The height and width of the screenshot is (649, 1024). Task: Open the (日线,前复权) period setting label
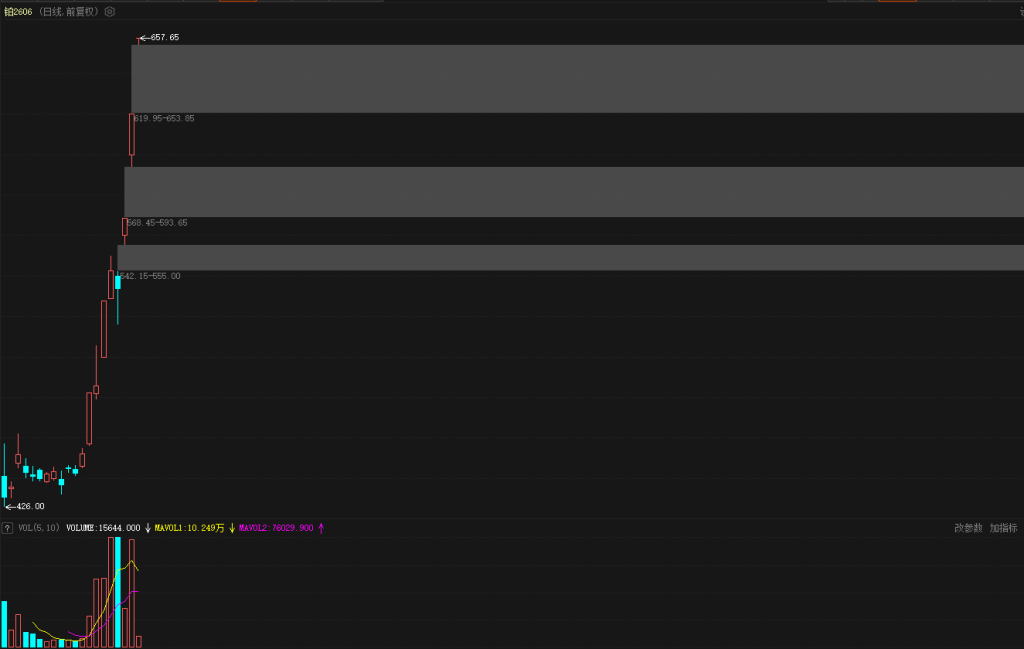pyautogui.click(x=70, y=12)
